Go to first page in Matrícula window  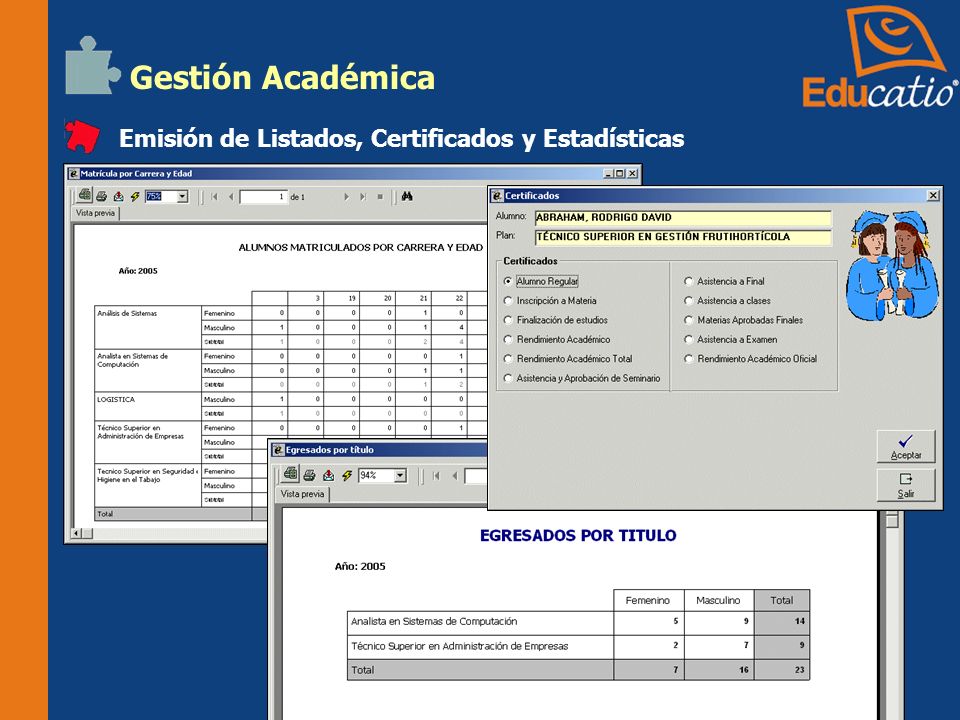pyautogui.click(x=214, y=197)
